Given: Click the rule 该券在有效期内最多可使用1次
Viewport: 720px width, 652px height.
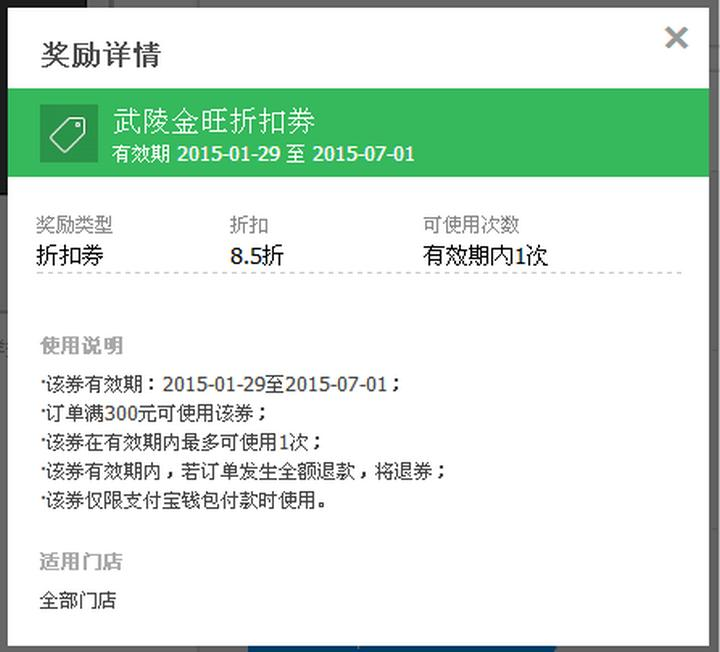Looking at the screenshot, I should [x=181, y=442].
